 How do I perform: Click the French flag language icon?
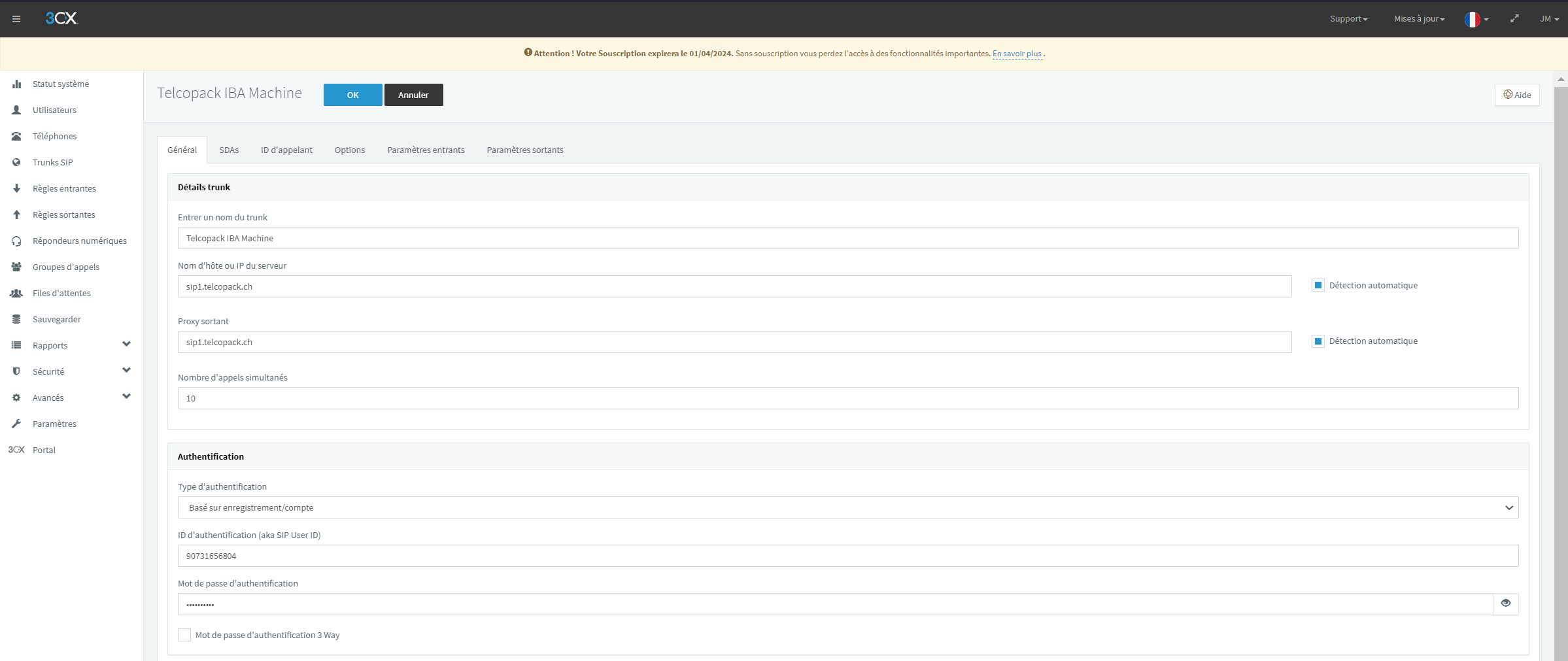(1472, 19)
